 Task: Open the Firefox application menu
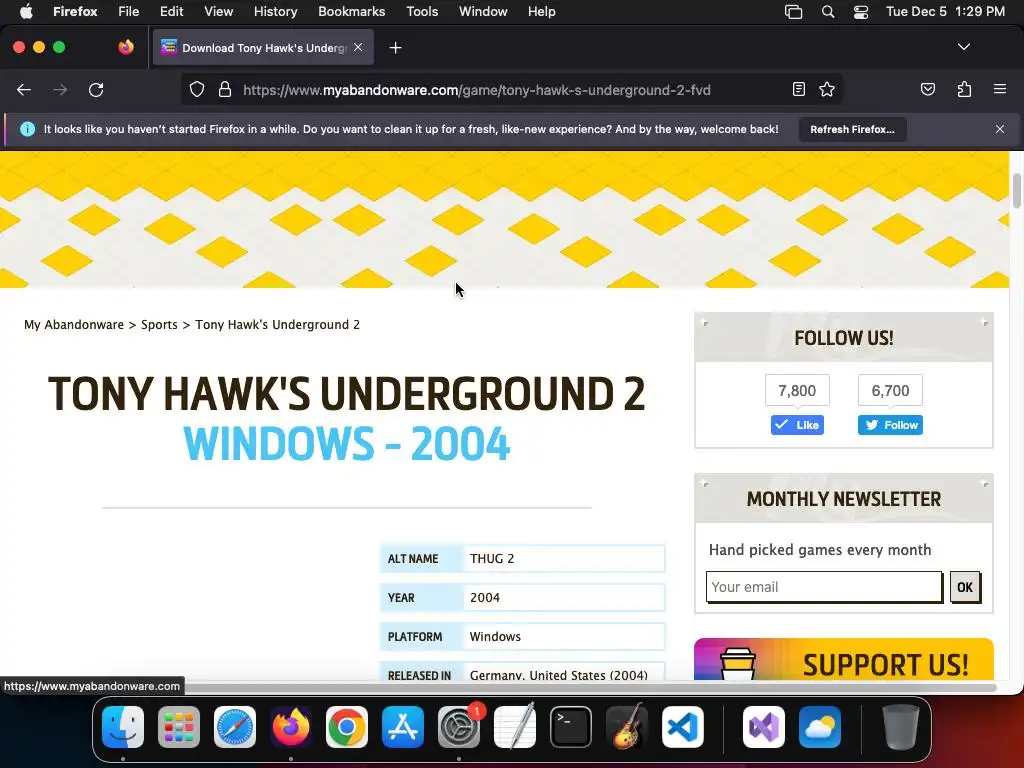pos(999,89)
